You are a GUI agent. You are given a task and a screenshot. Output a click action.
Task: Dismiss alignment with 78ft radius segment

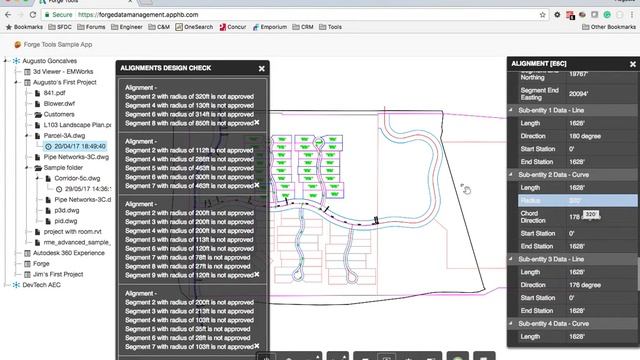click(257, 274)
